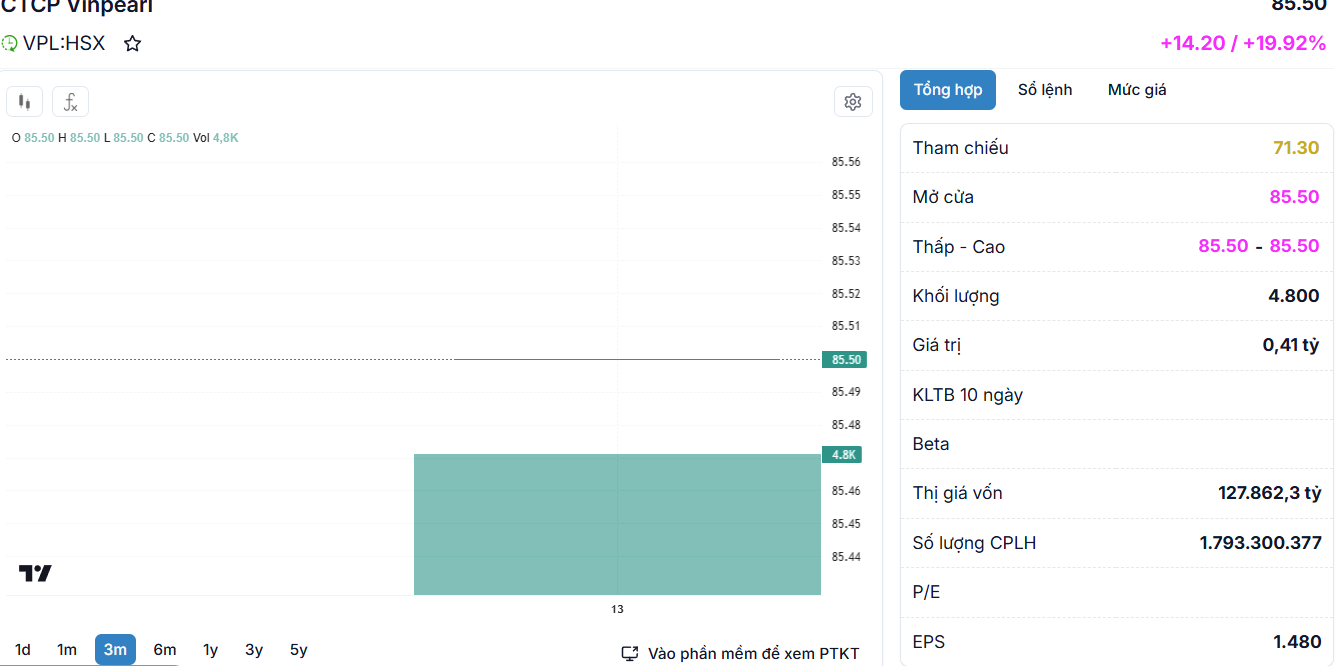Open the candlestick chart type selector

click(24, 101)
